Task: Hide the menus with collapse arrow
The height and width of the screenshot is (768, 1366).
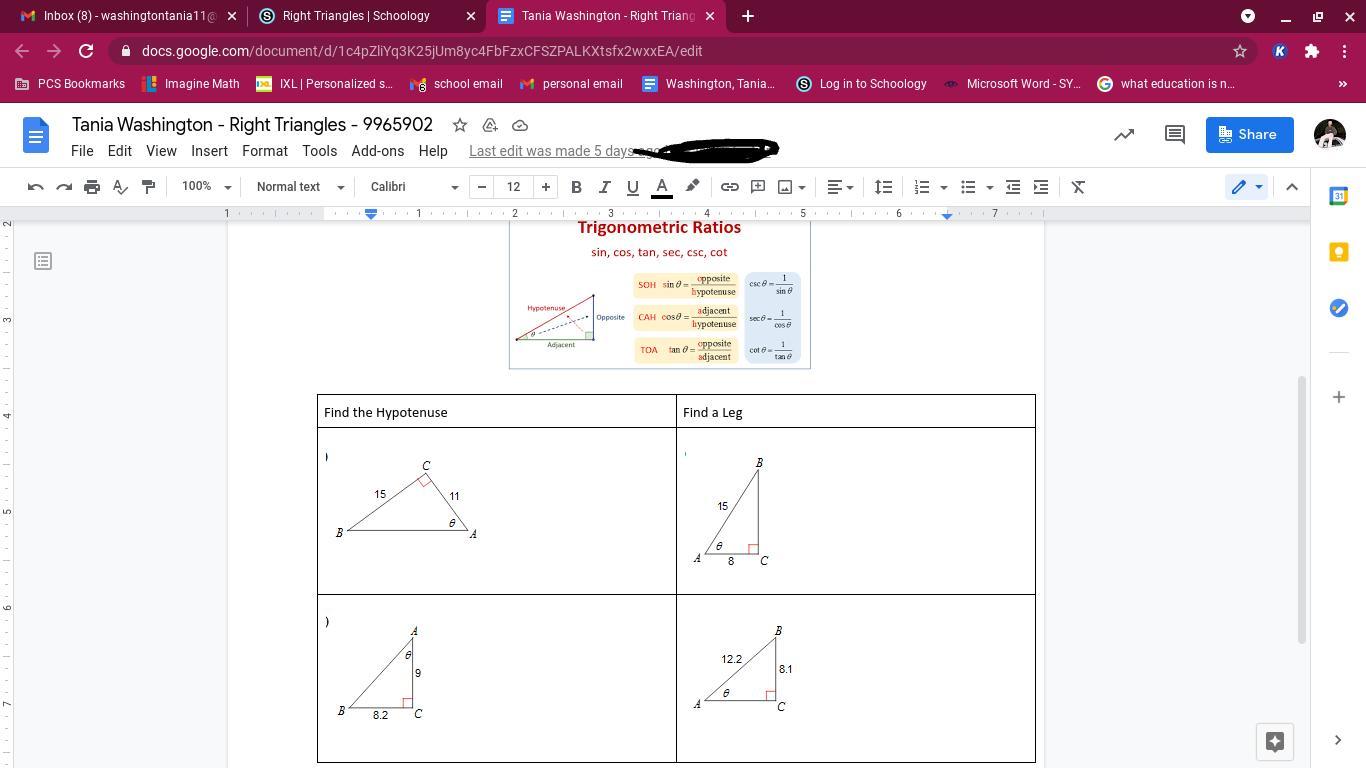Action: (1292, 187)
